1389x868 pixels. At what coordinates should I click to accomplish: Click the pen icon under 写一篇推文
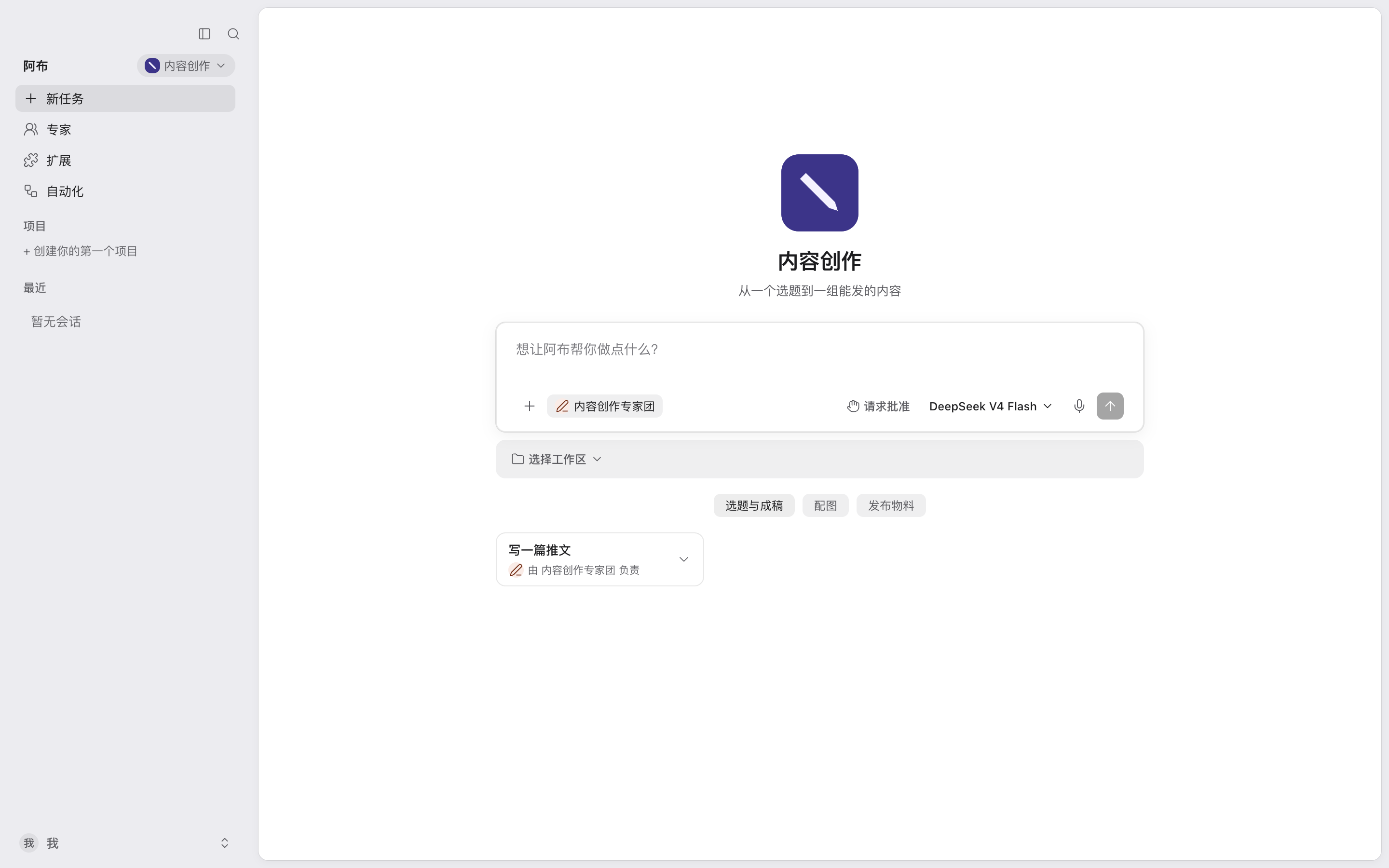click(x=516, y=570)
